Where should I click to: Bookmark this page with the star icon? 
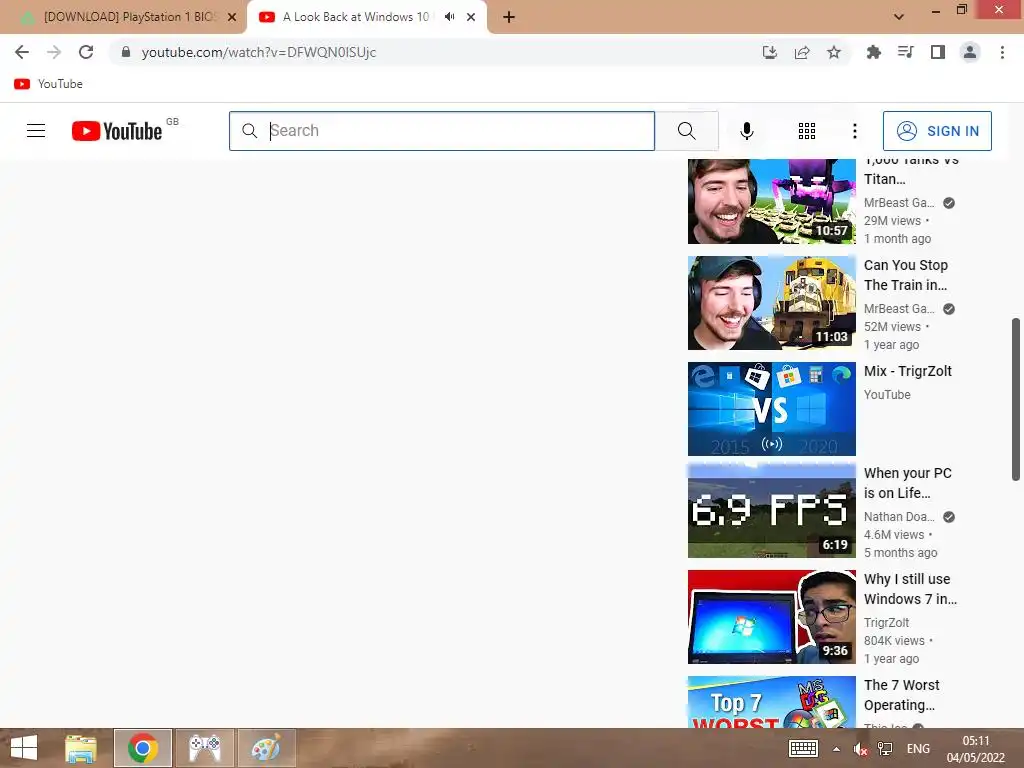tap(834, 52)
